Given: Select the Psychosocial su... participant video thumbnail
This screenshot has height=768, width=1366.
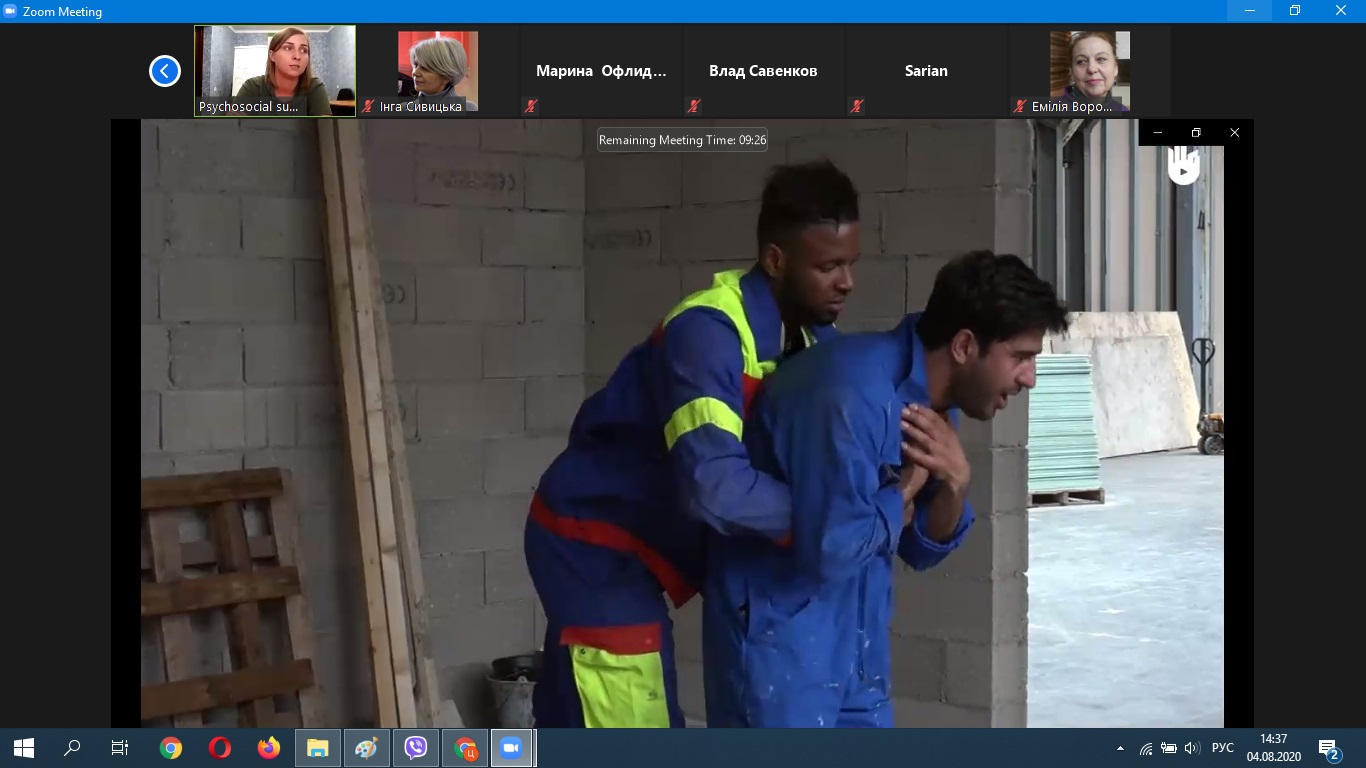Looking at the screenshot, I should click(x=275, y=71).
